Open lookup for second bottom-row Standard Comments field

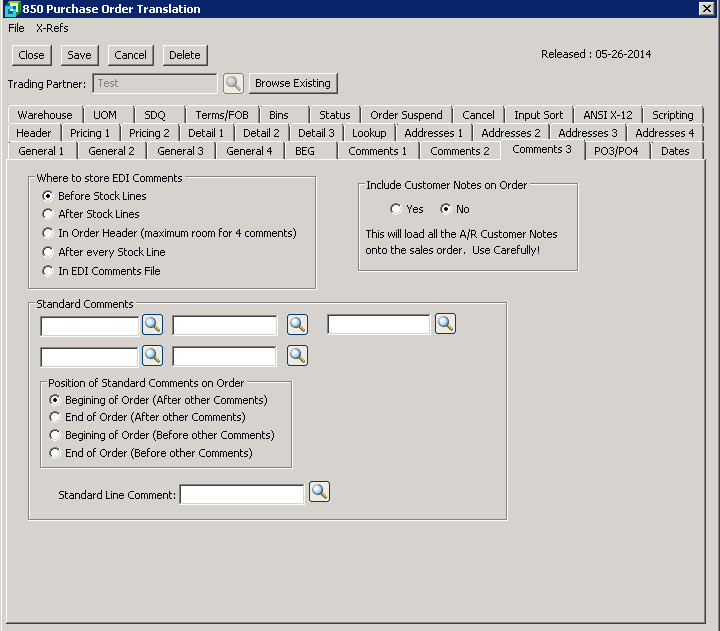click(x=297, y=355)
